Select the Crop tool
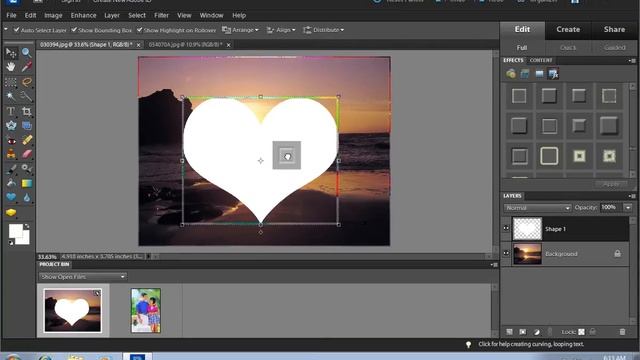Image resolution: width=640 pixels, height=360 pixels. [27, 111]
